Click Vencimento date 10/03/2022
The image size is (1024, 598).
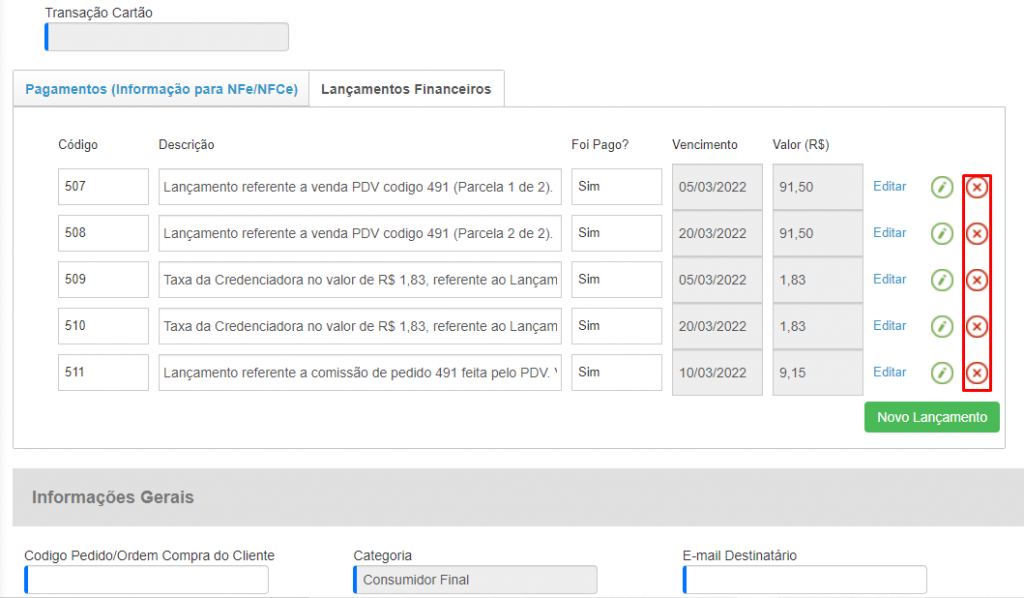click(717, 372)
